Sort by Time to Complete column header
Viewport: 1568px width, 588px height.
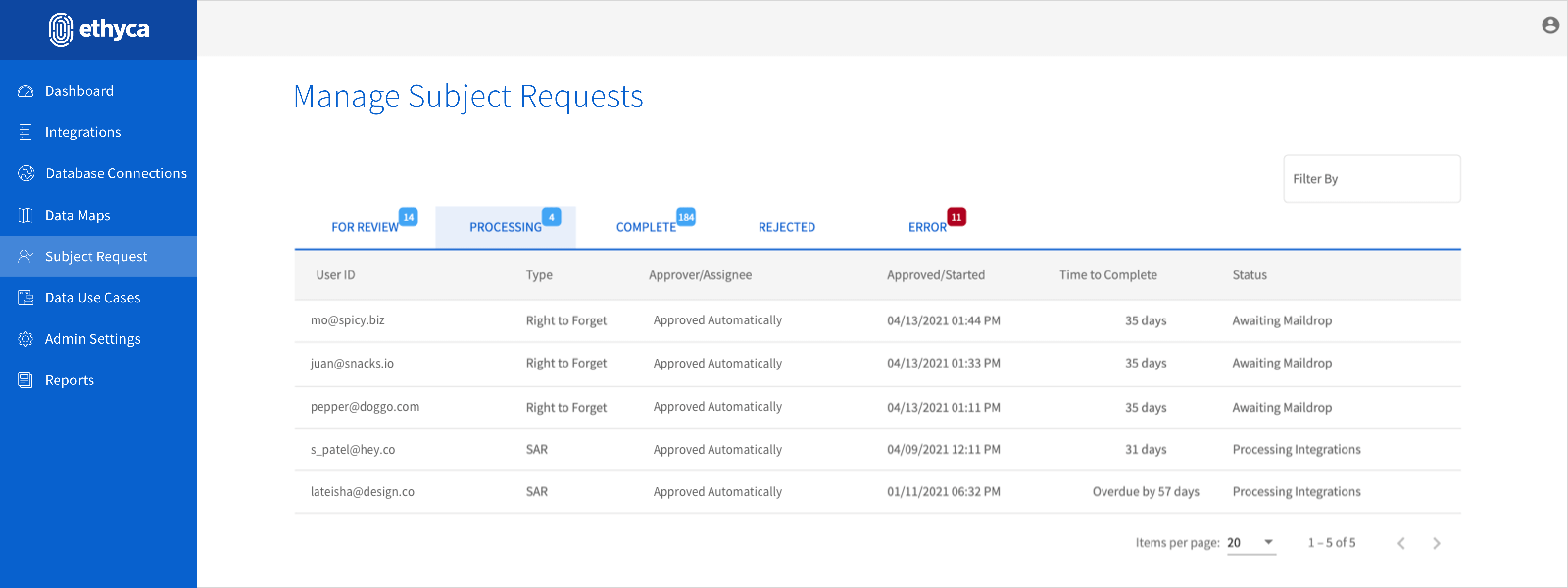click(x=1108, y=275)
